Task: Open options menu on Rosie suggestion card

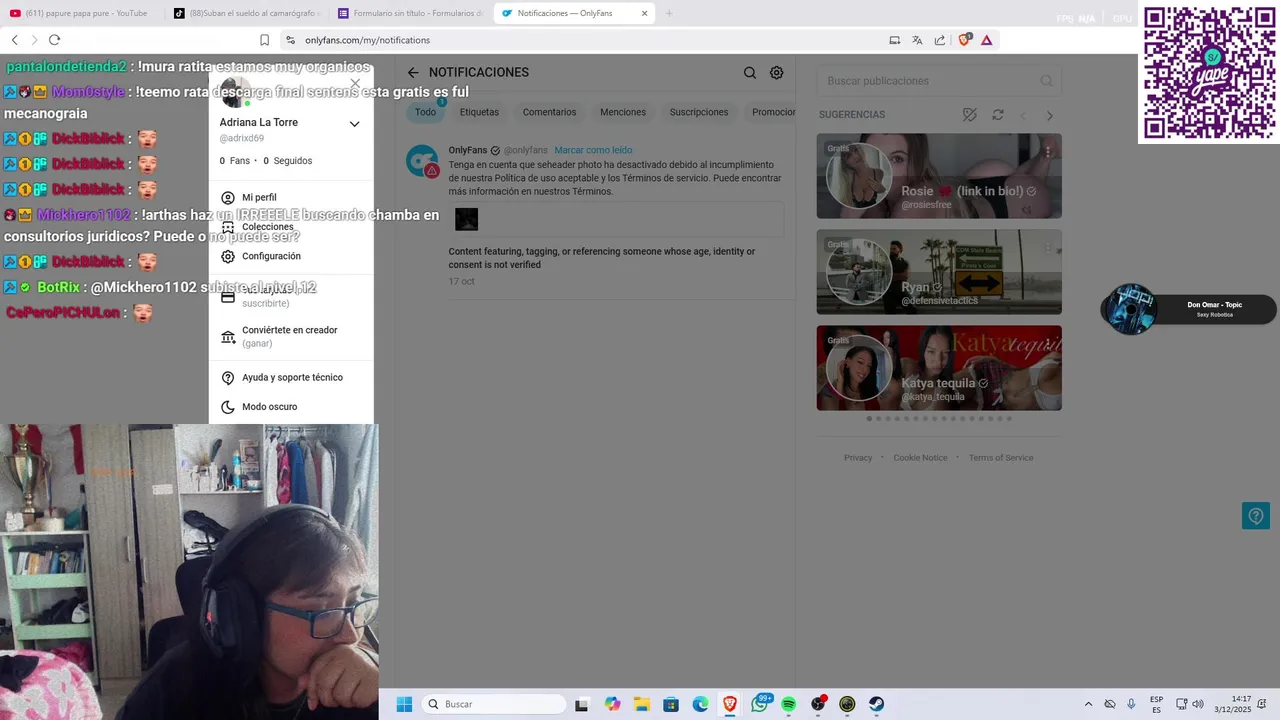Action: point(1048,152)
